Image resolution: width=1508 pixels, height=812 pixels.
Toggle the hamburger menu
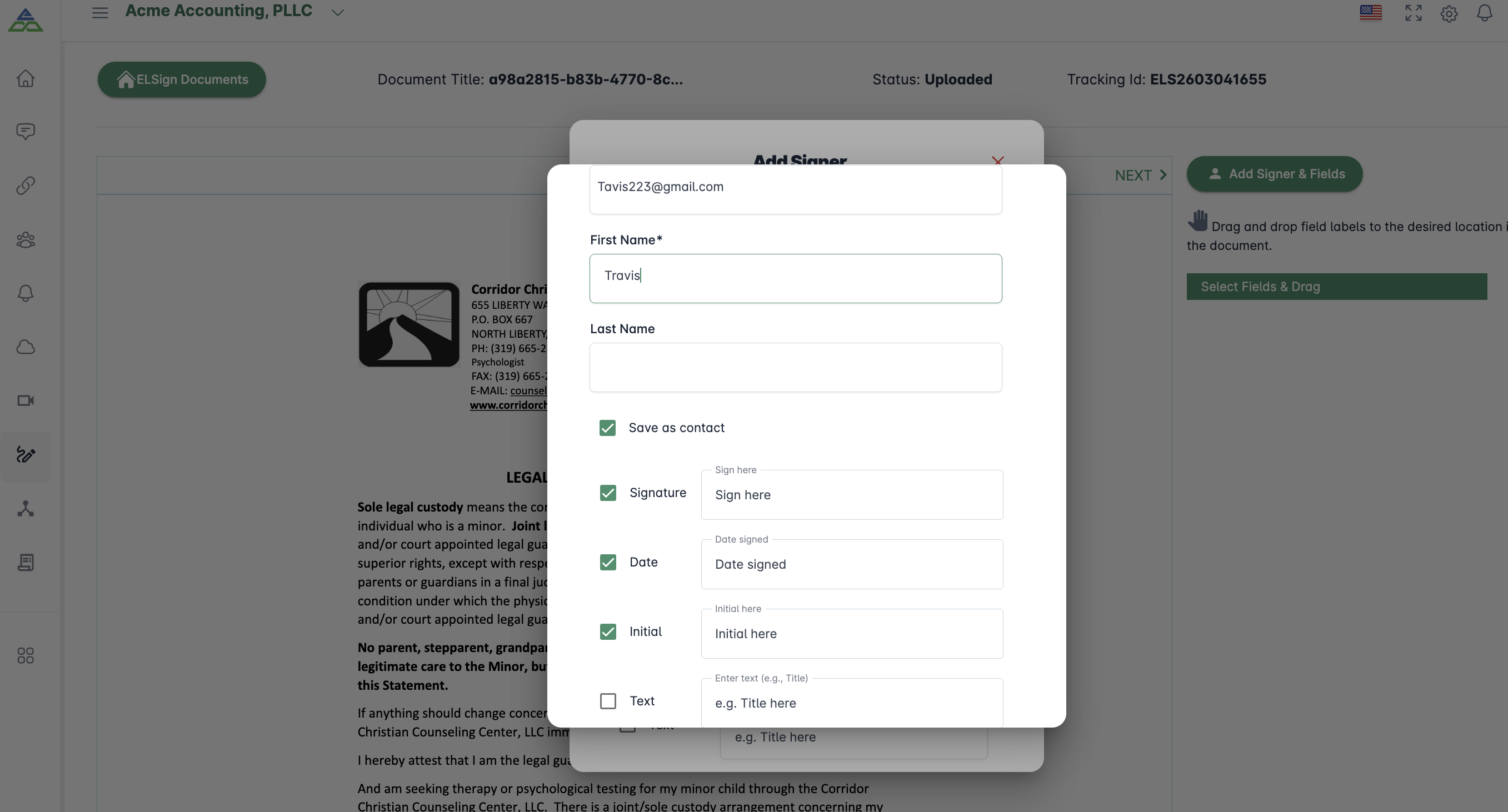click(100, 13)
